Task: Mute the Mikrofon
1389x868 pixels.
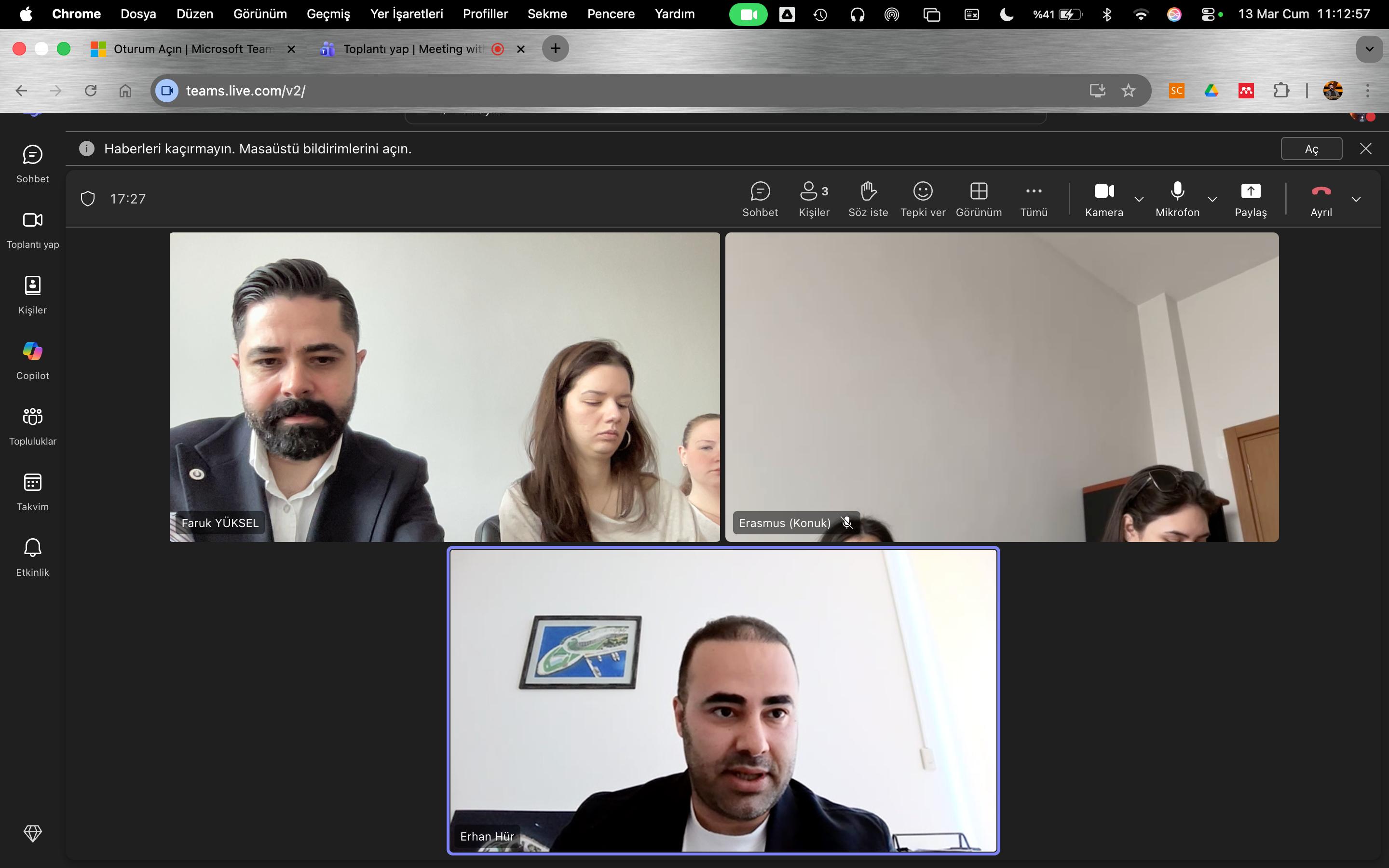Action: (1177, 199)
